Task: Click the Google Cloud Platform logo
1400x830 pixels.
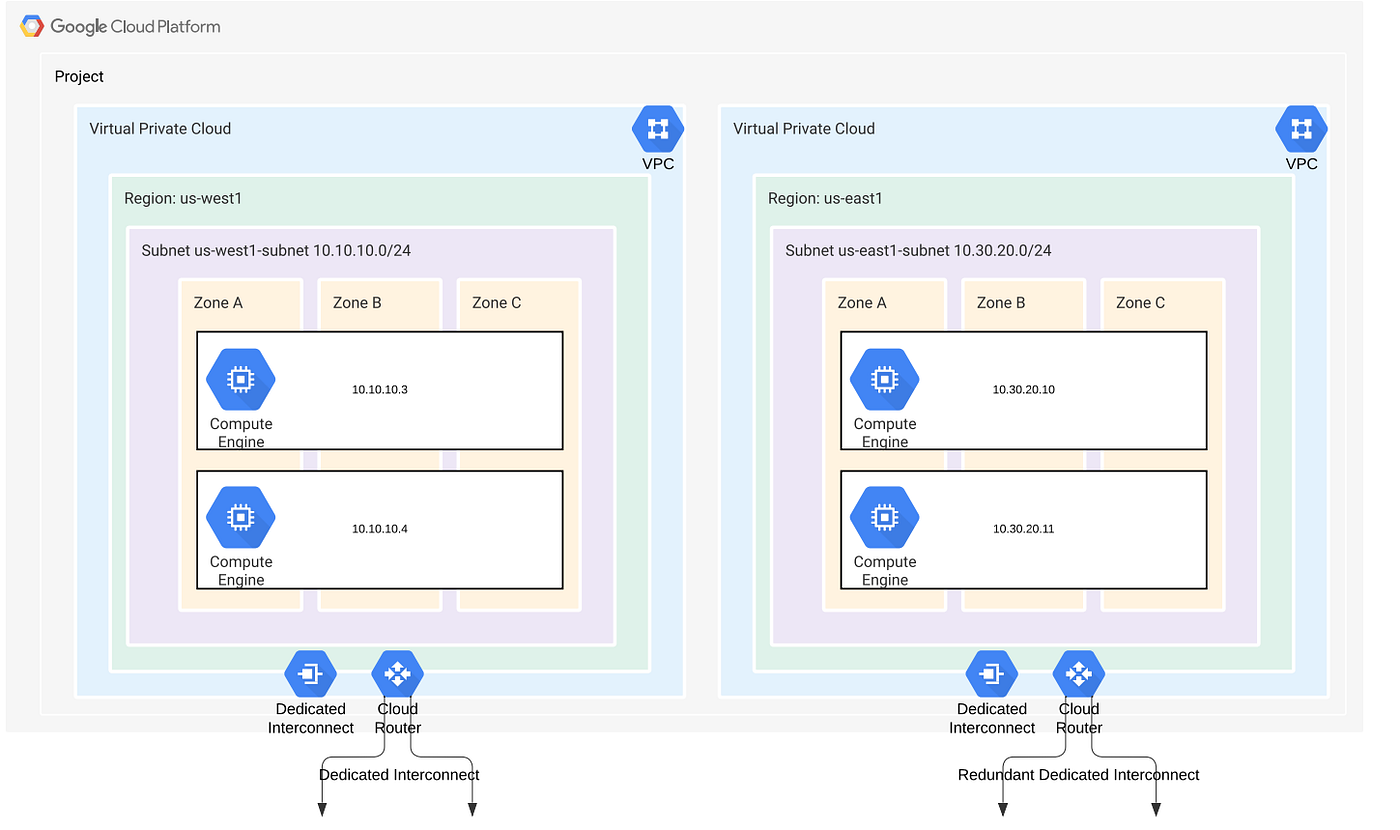Action: click(x=119, y=25)
